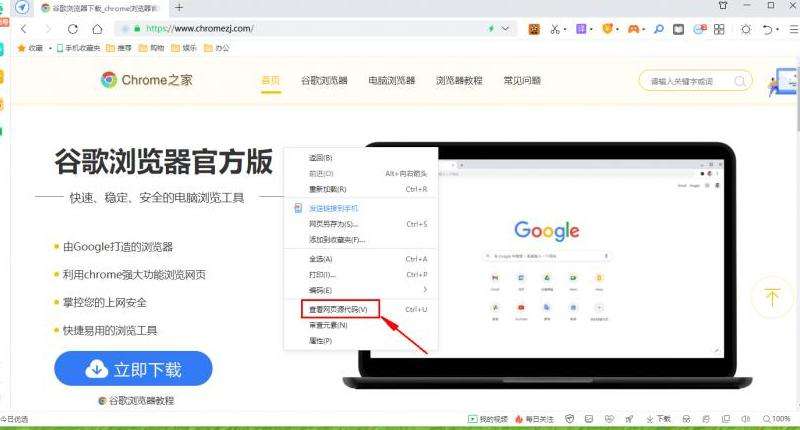
Task: Click the sun brightness mode icon
Action: point(746,29)
